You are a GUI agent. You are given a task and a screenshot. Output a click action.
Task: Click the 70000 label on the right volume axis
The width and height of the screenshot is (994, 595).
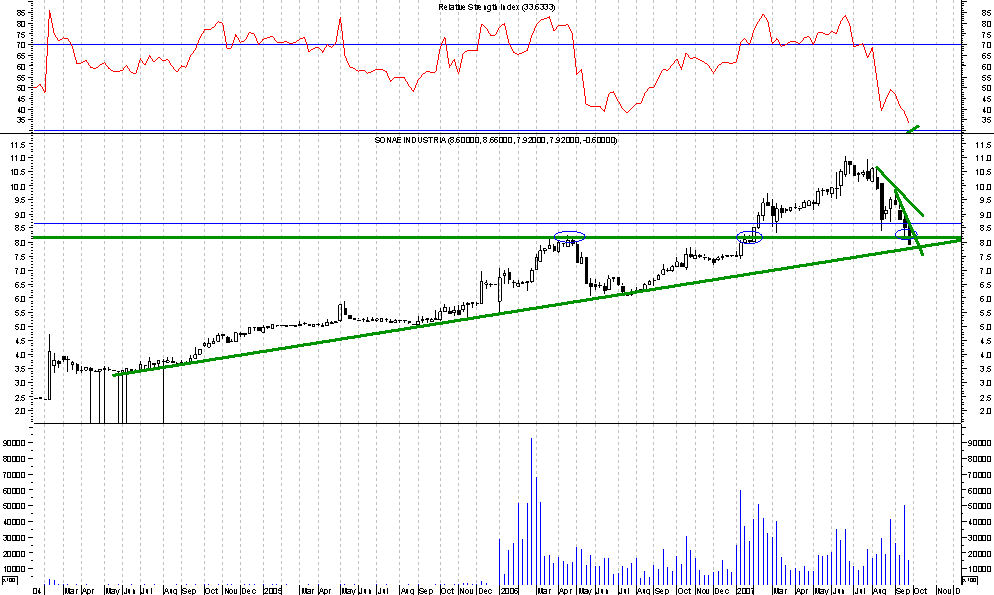point(978,475)
